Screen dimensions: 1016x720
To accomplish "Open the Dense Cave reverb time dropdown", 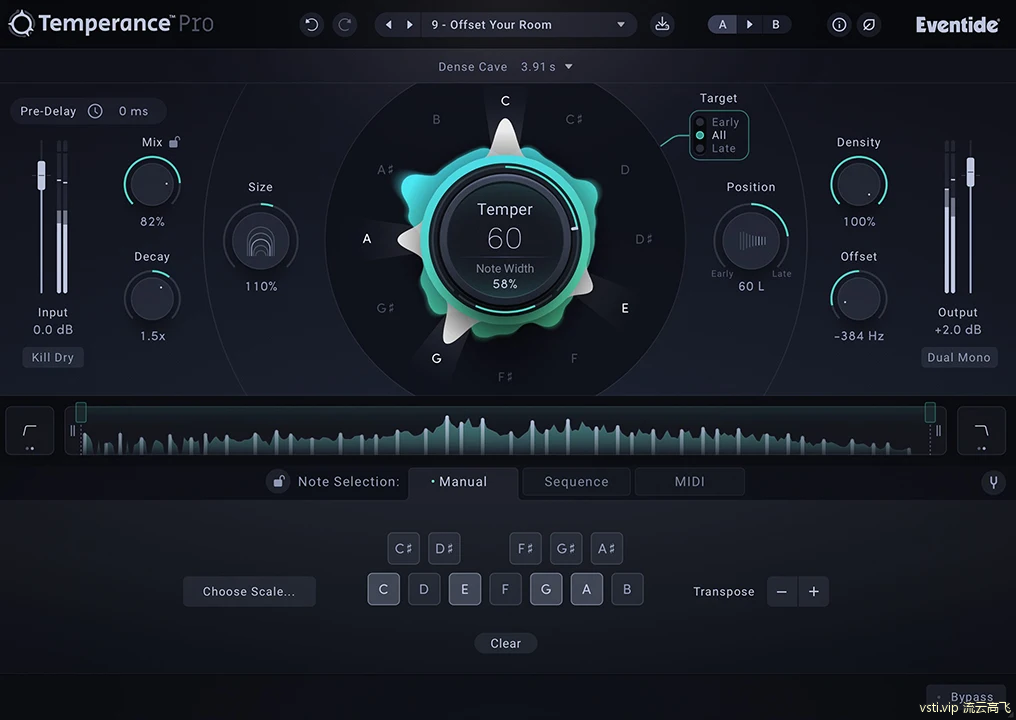I will [x=568, y=66].
